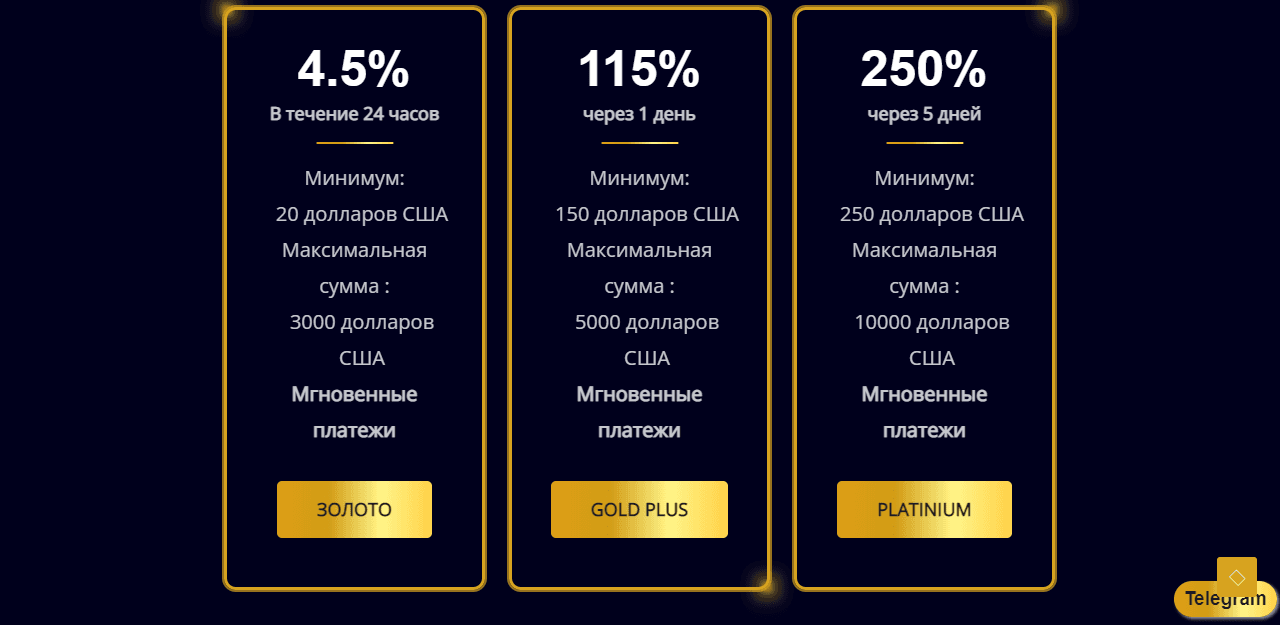Click the diamond scroll-to-top icon

pyautogui.click(x=1236, y=577)
